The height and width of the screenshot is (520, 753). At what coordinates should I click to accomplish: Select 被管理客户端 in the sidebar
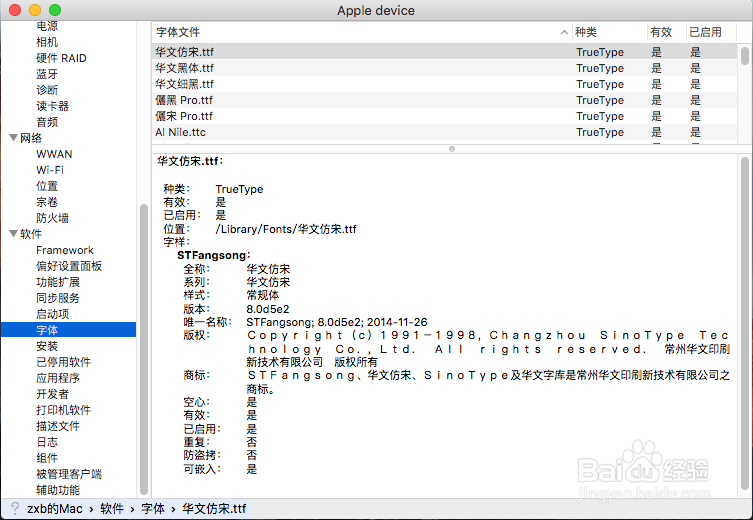(x=69, y=474)
